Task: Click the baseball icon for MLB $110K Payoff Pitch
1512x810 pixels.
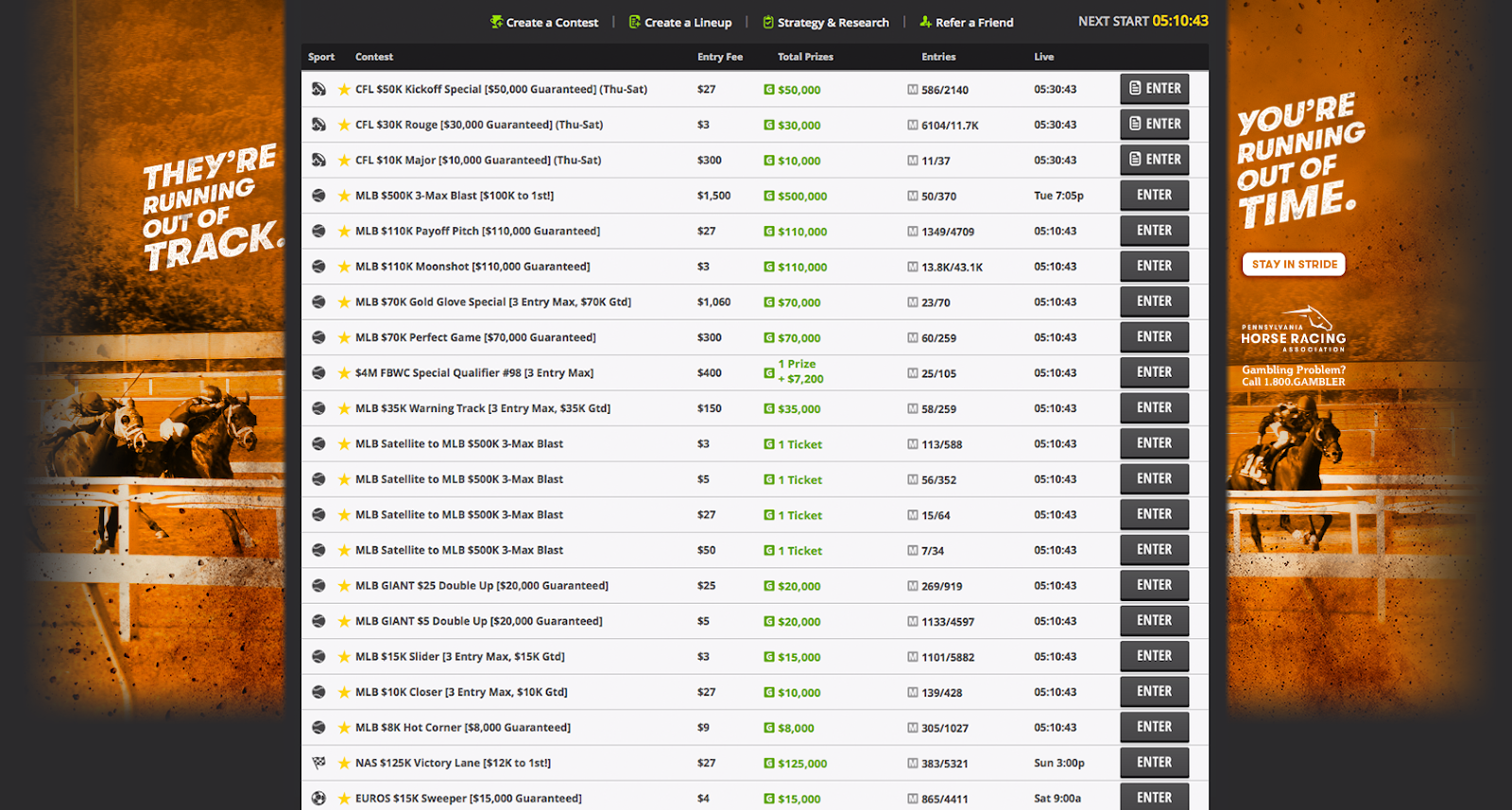Action: click(x=318, y=231)
